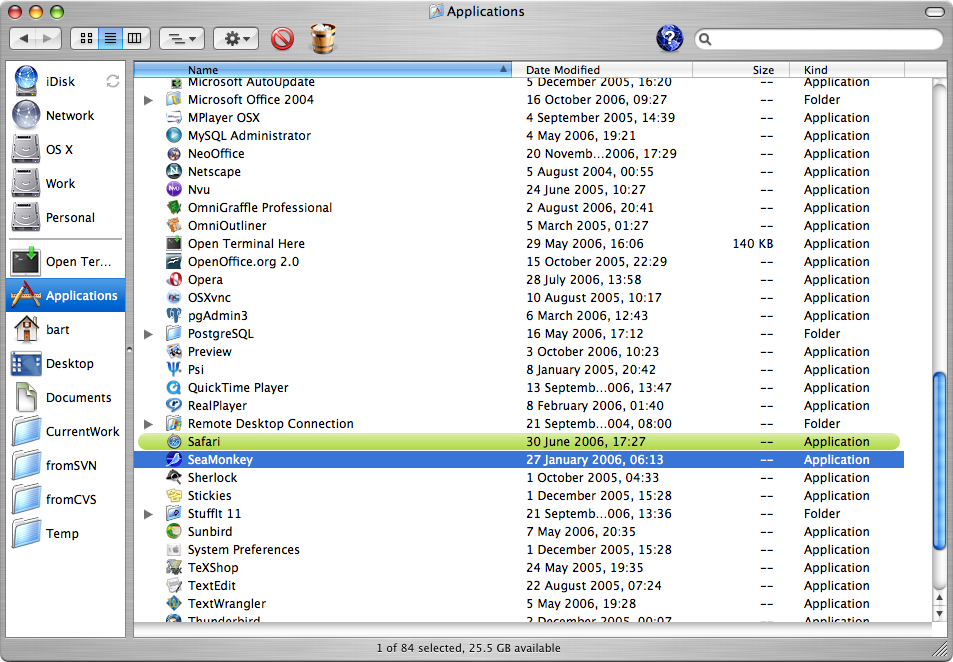Select Nvu application icon
The height and width of the screenshot is (662, 953).
pos(174,189)
